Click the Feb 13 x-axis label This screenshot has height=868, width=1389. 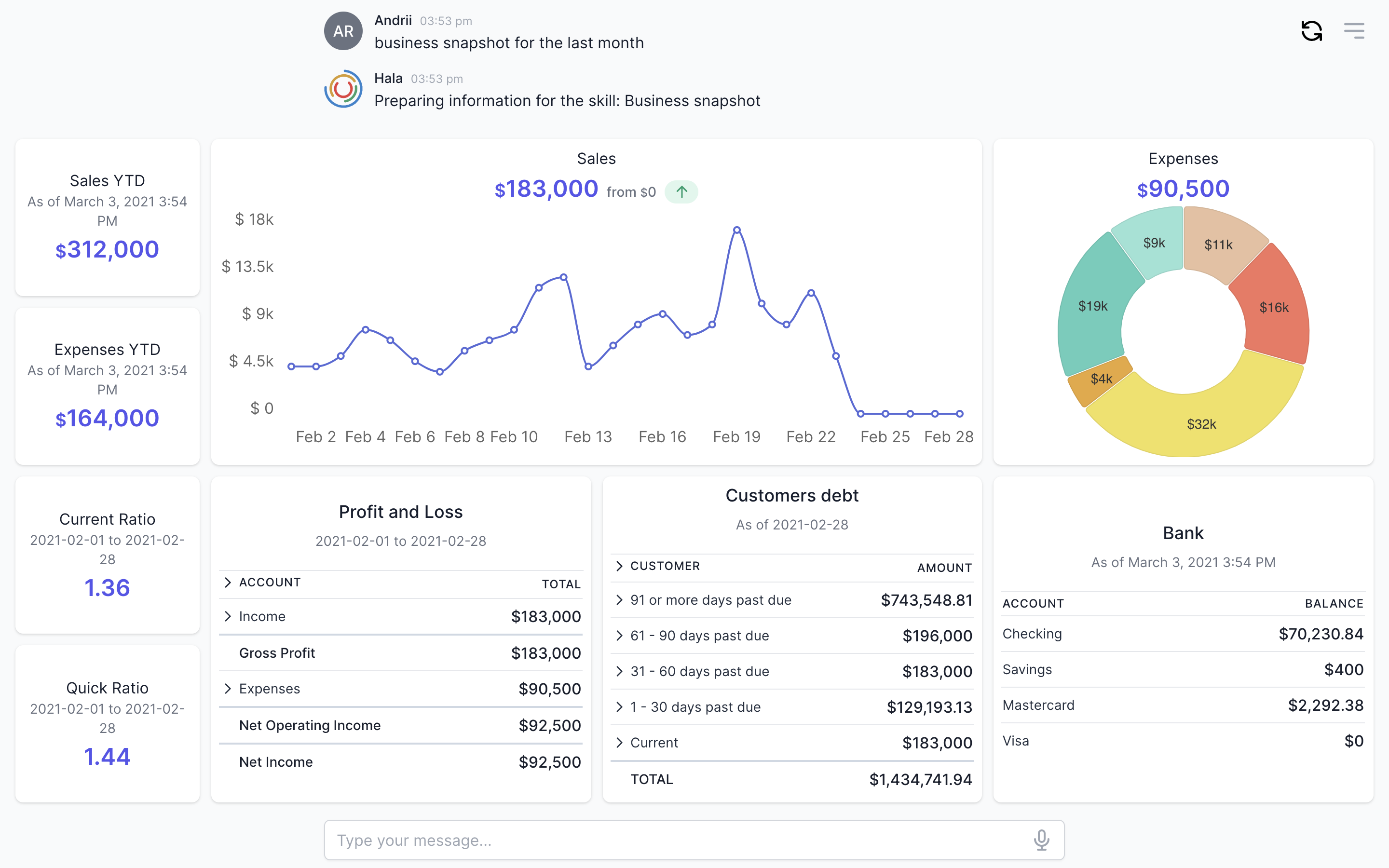pos(588,437)
